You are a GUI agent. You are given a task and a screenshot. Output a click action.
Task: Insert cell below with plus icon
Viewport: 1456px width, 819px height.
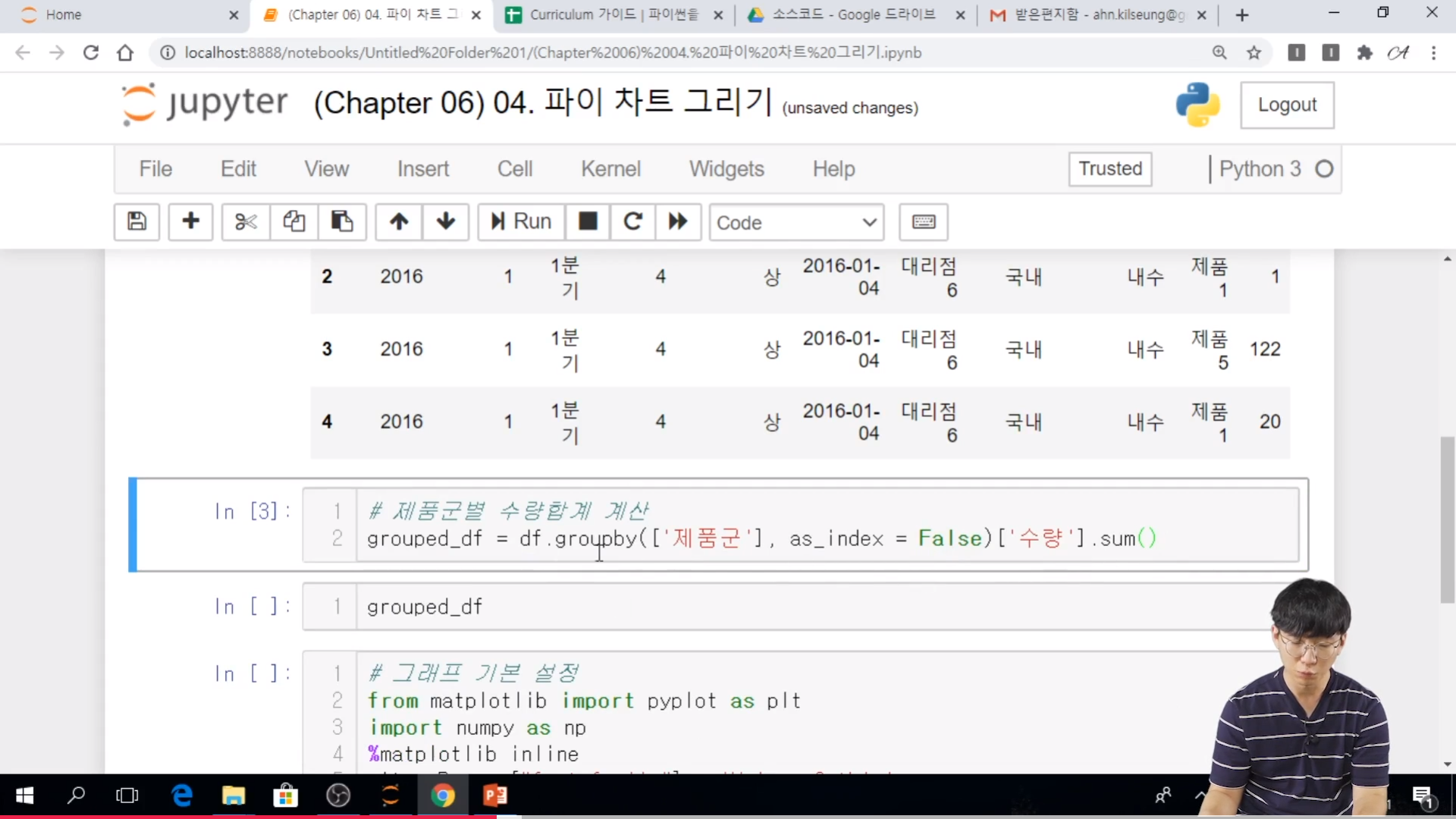coord(190,221)
